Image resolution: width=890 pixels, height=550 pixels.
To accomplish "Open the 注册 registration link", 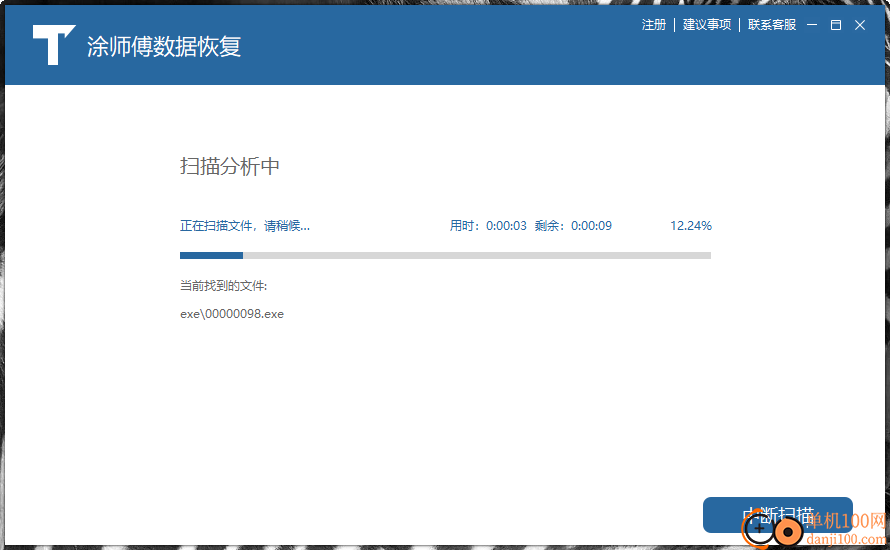I will coord(653,24).
